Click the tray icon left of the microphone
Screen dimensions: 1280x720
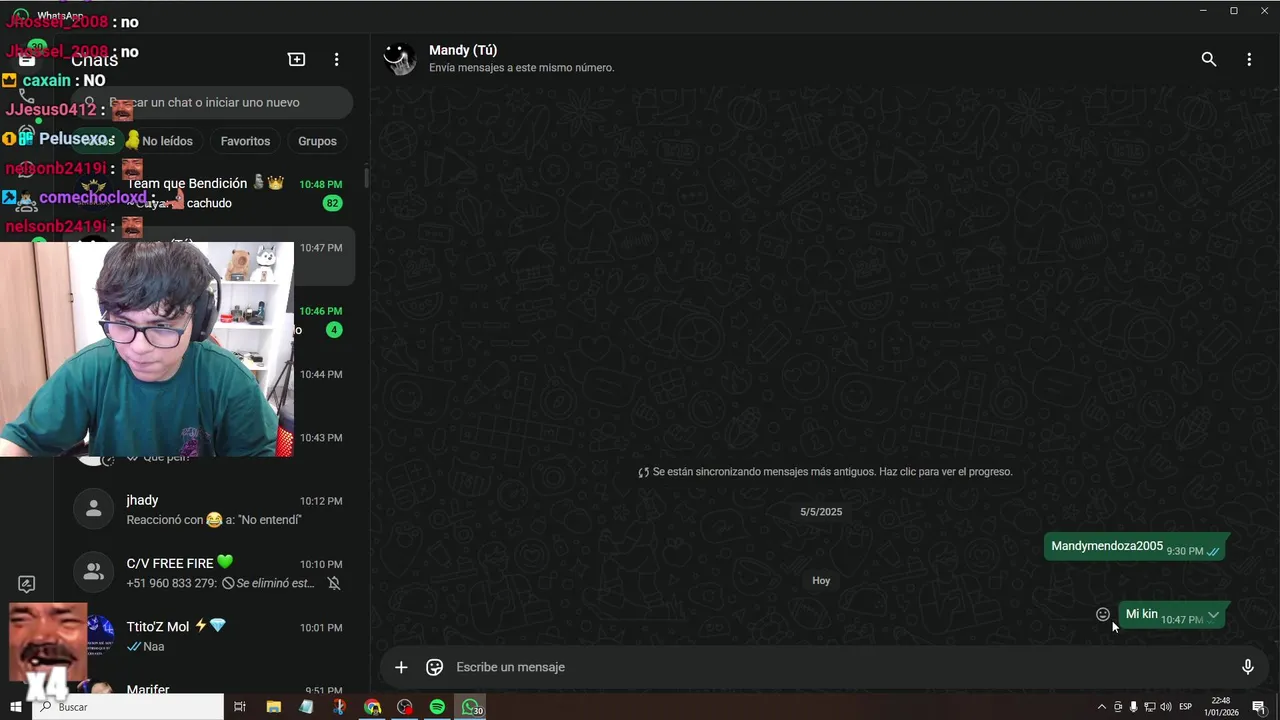click(1118, 707)
